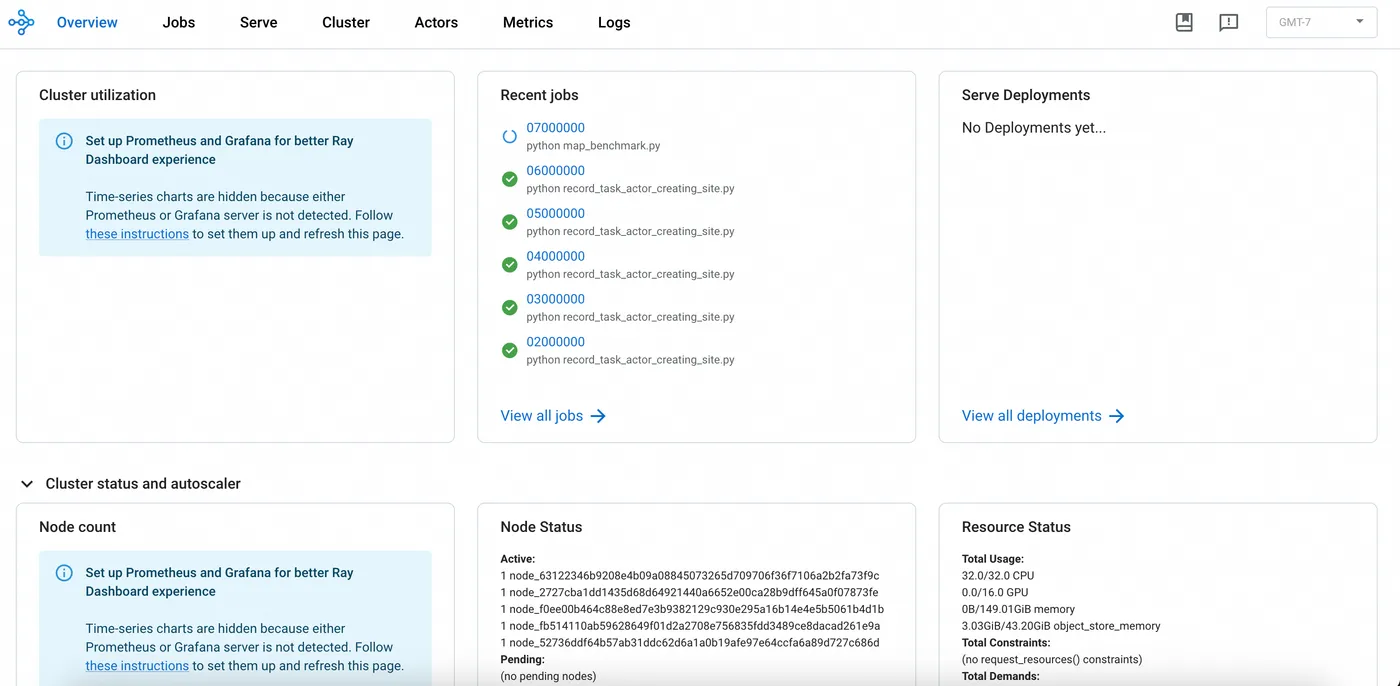Open the Jobs tab
The image size is (1400, 686).
179,22
